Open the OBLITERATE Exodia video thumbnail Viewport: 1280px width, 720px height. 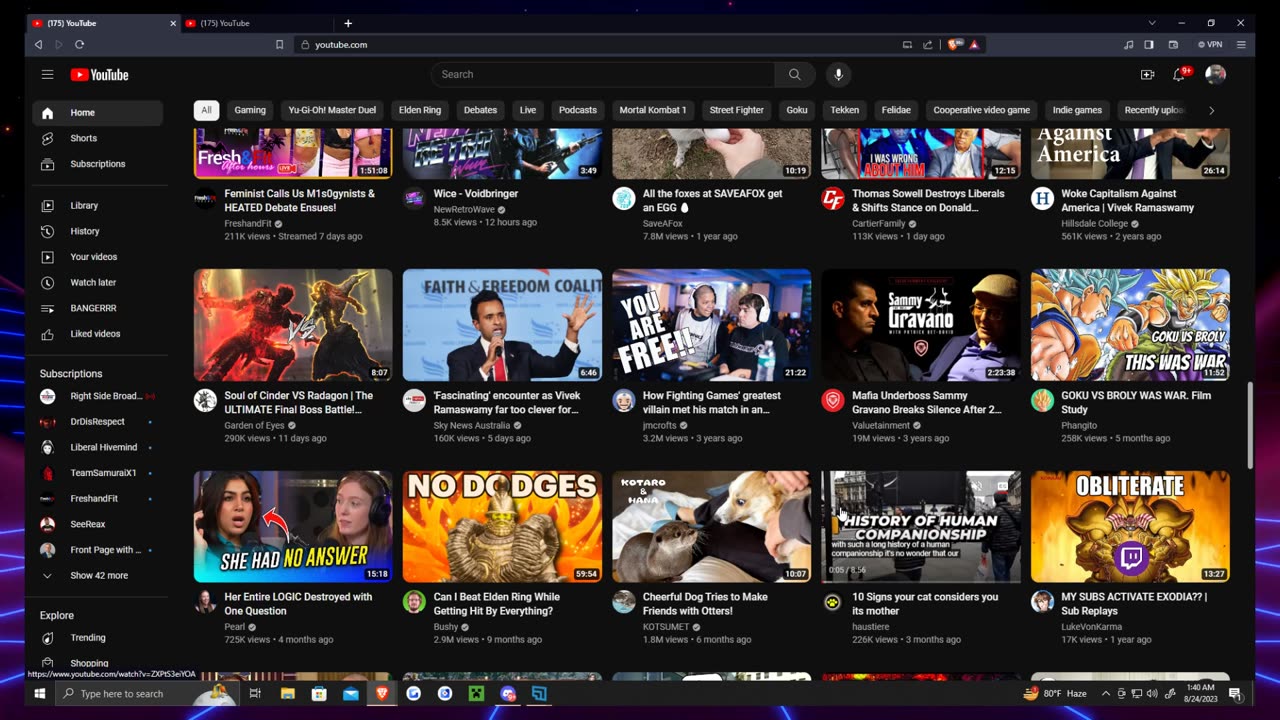click(1130, 527)
